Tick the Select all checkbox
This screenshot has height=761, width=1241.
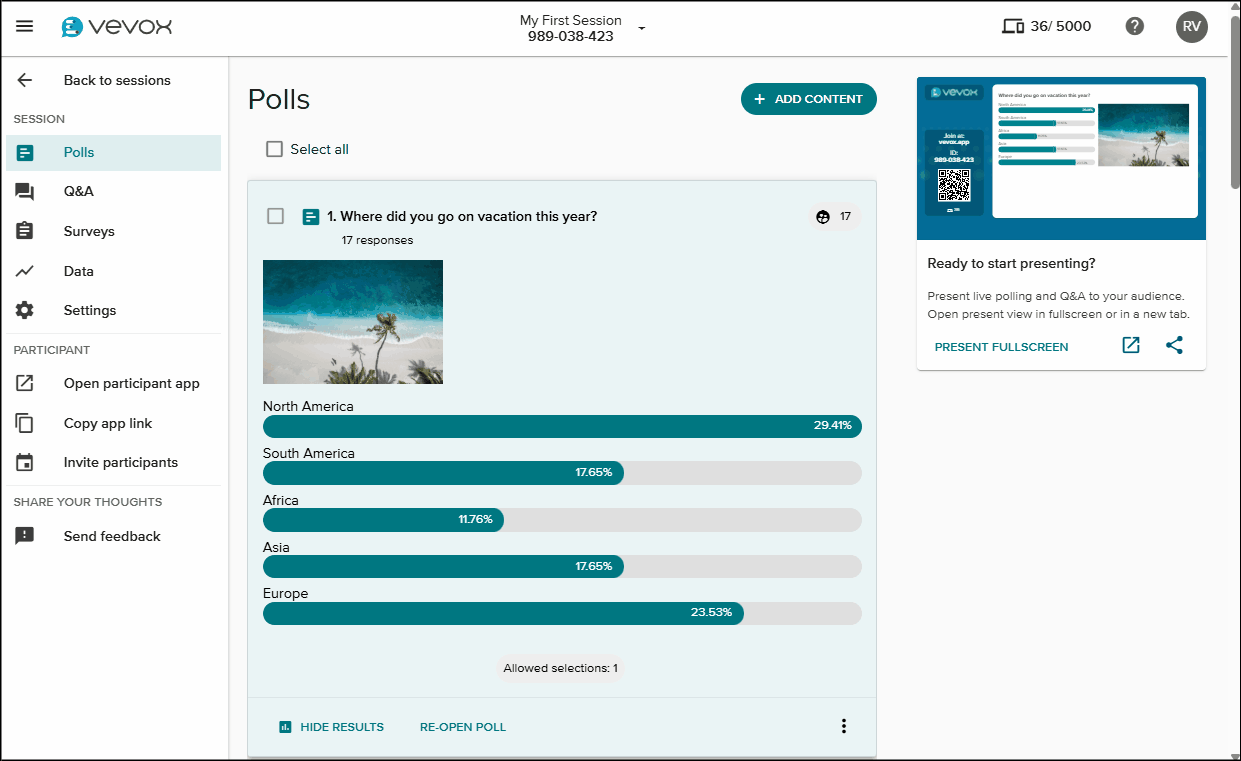tap(275, 150)
